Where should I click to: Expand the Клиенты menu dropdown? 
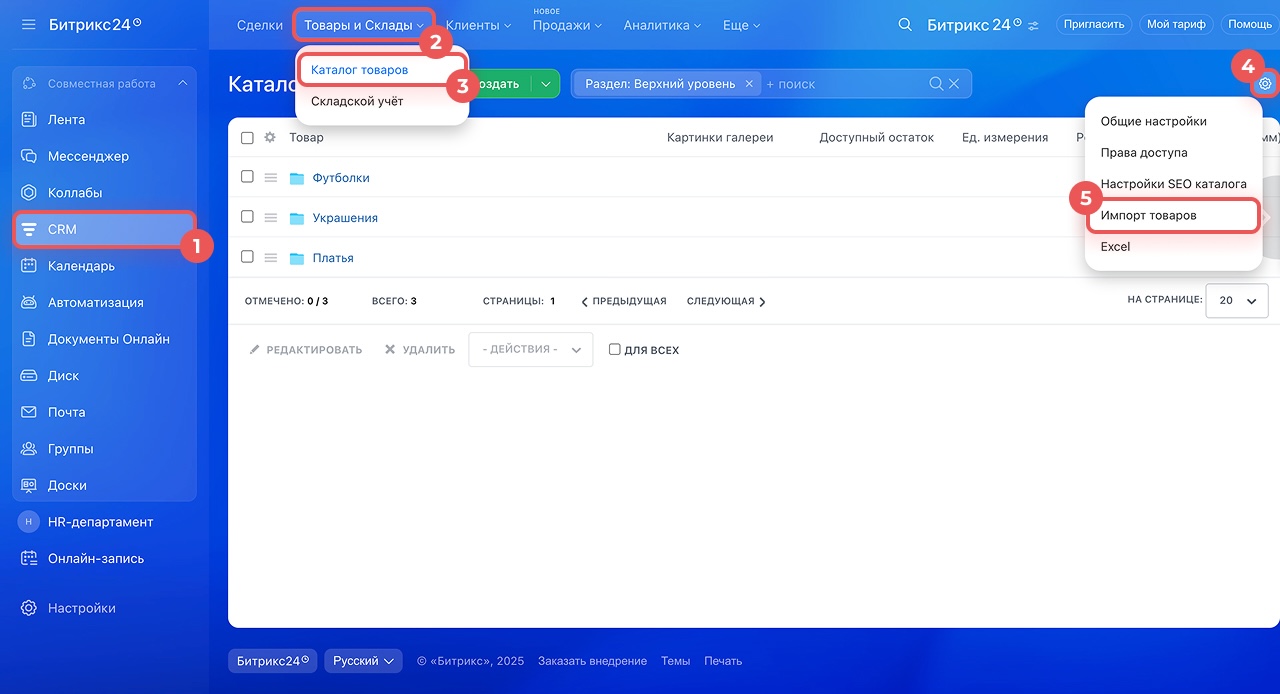[478, 25]
